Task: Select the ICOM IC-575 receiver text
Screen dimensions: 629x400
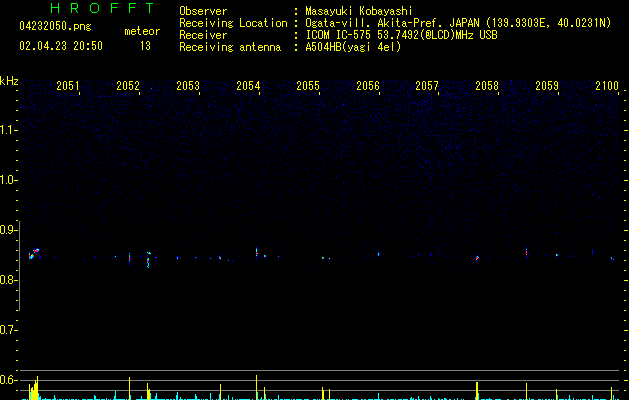Action: click(401, 35)
